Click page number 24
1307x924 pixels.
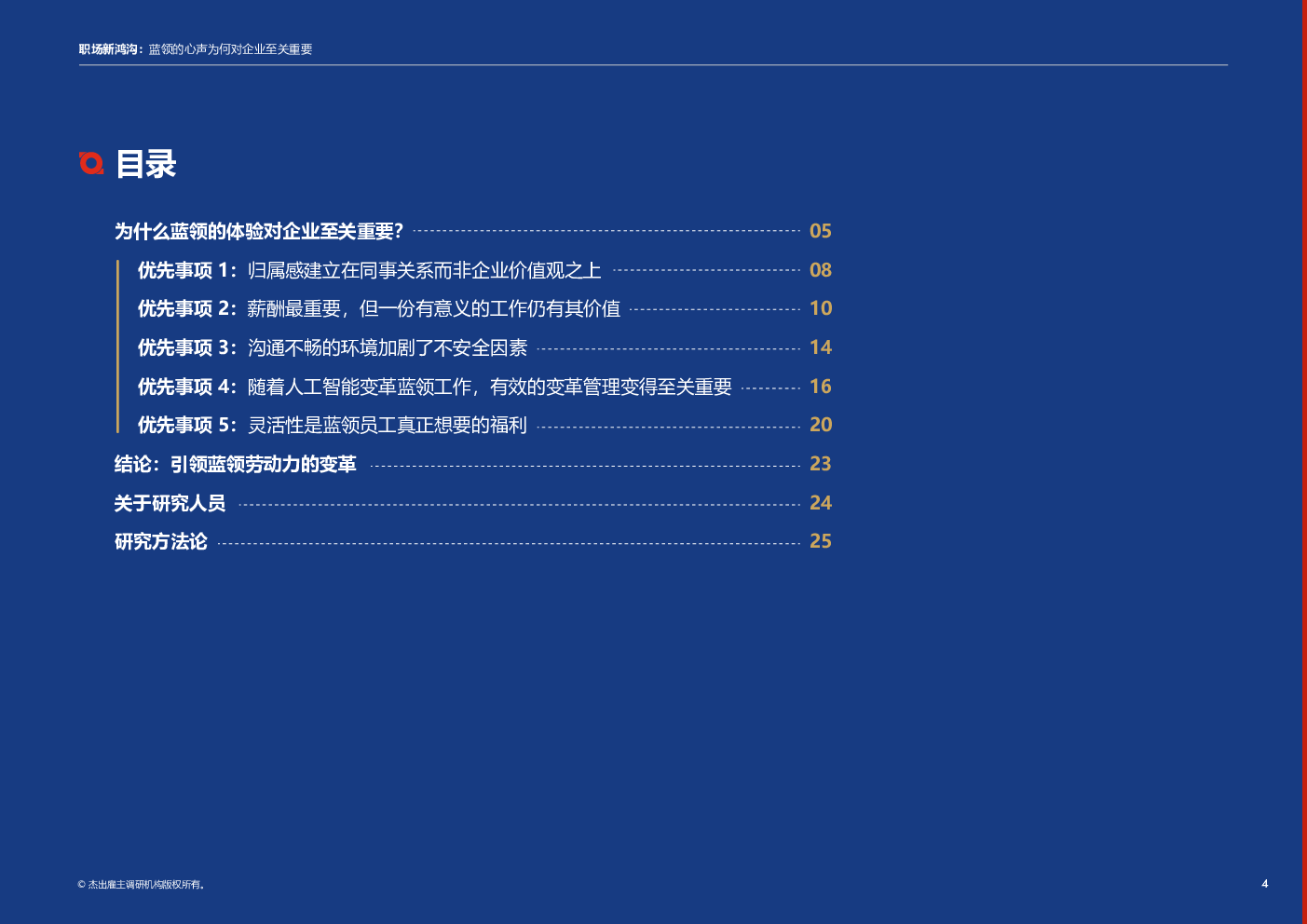pos(821,503)
